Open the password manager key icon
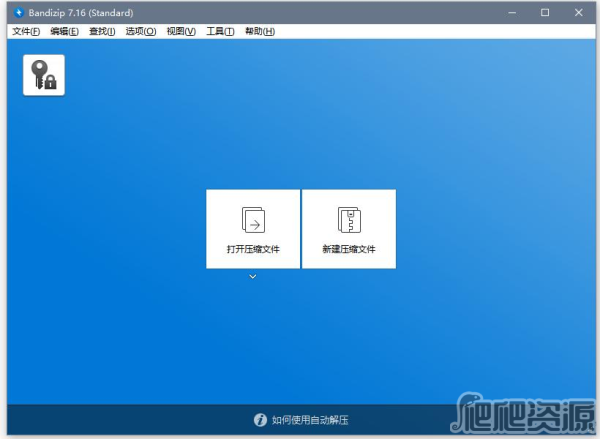 (44, 75)
